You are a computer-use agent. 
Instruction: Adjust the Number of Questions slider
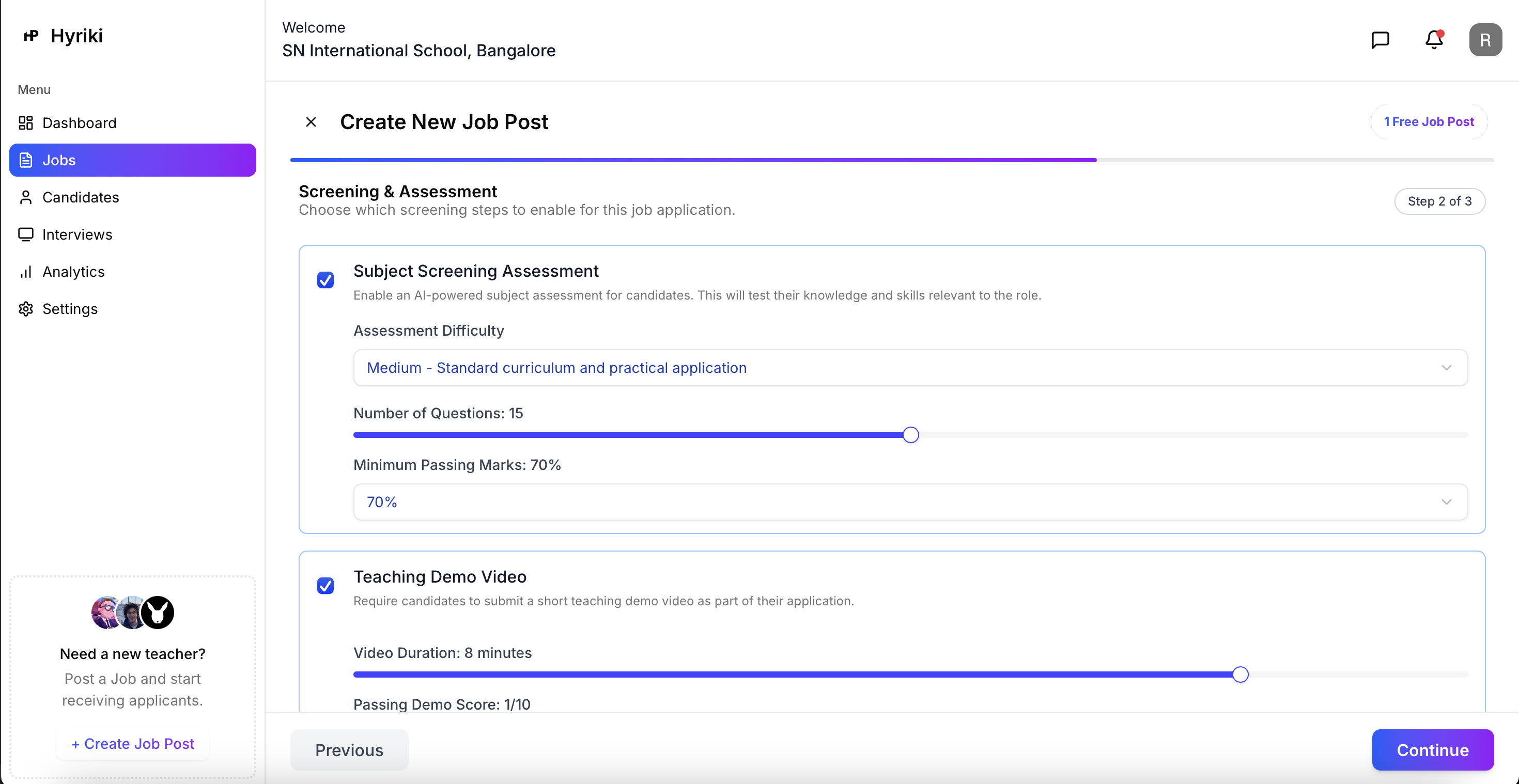pyautogui.click(x=910, y=434)
